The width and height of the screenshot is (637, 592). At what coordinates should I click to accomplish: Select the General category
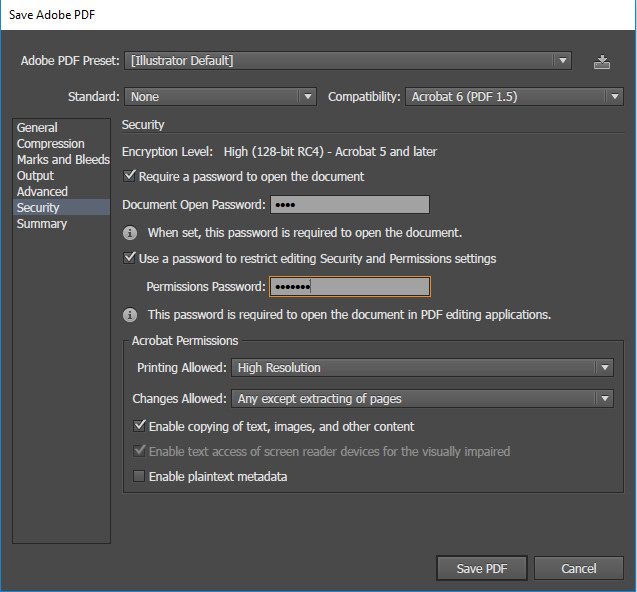click(37, 128)
